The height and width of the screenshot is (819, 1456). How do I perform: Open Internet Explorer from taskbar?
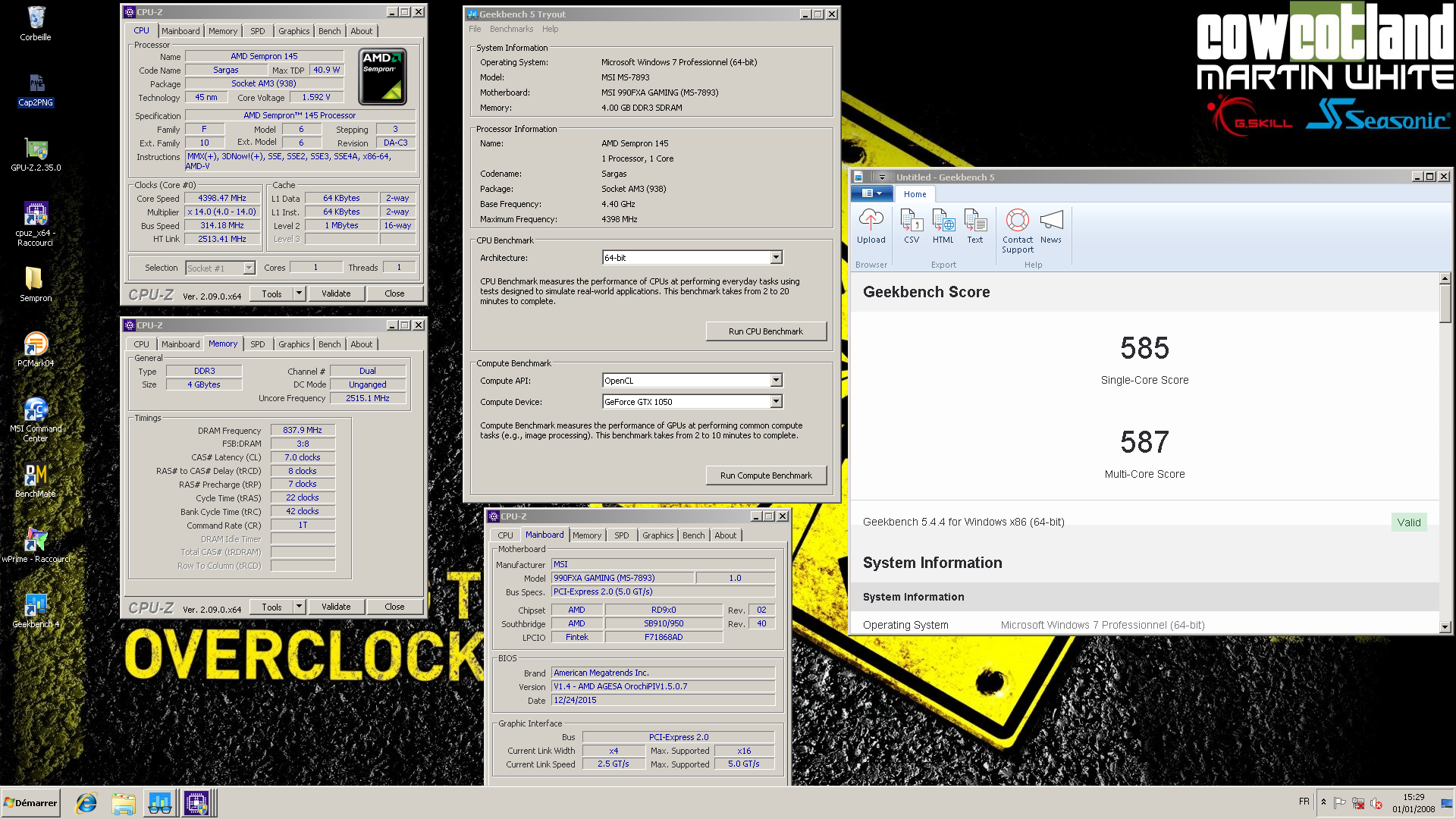click(86, 803)
